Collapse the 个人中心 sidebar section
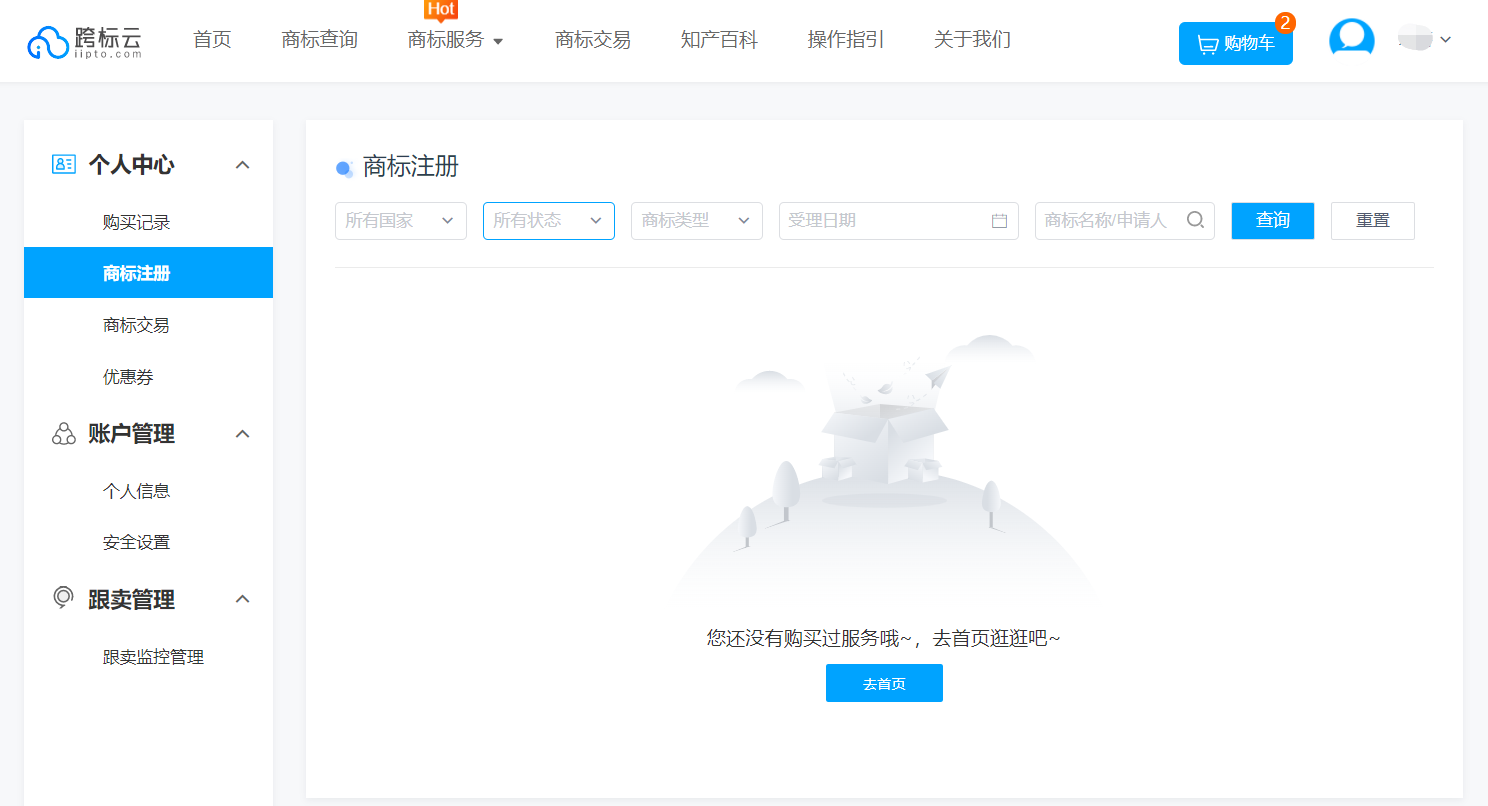Viewport: 1488px width, 806px height. click(242, 164)
